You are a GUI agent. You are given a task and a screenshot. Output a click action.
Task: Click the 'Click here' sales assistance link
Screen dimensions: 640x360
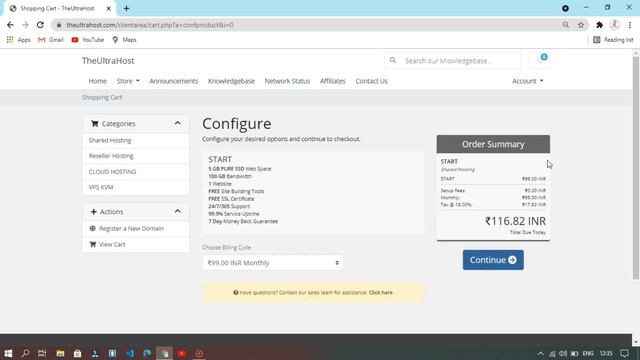(x=380, y=293)
